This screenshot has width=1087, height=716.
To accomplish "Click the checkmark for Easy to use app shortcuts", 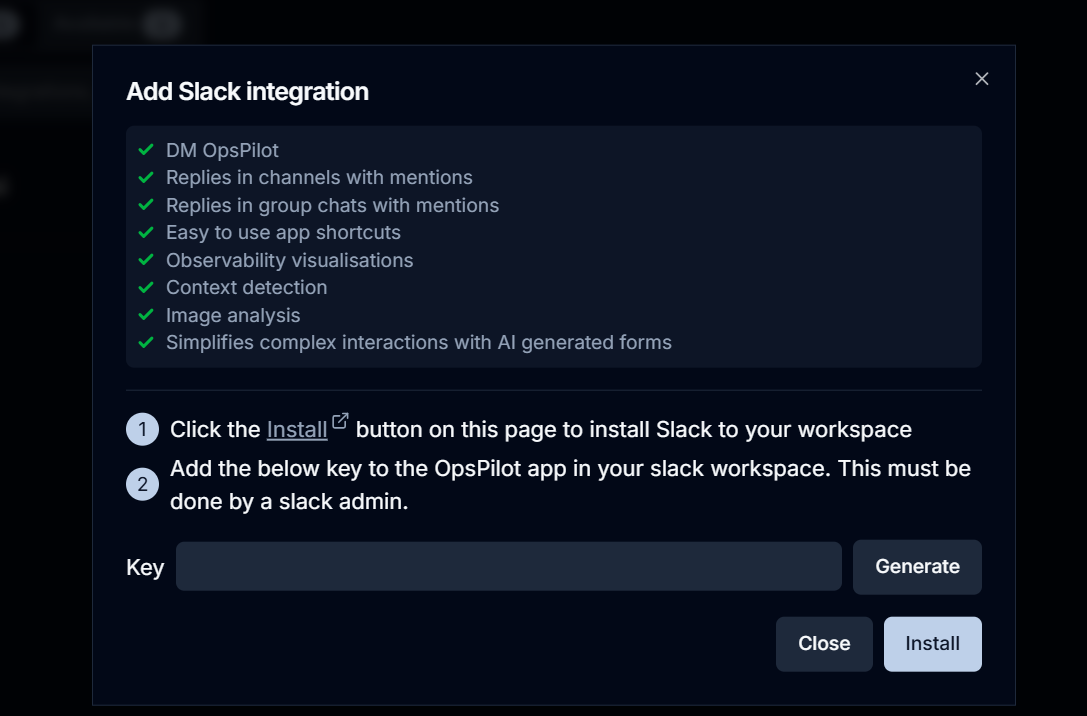I will click(146, 232).
